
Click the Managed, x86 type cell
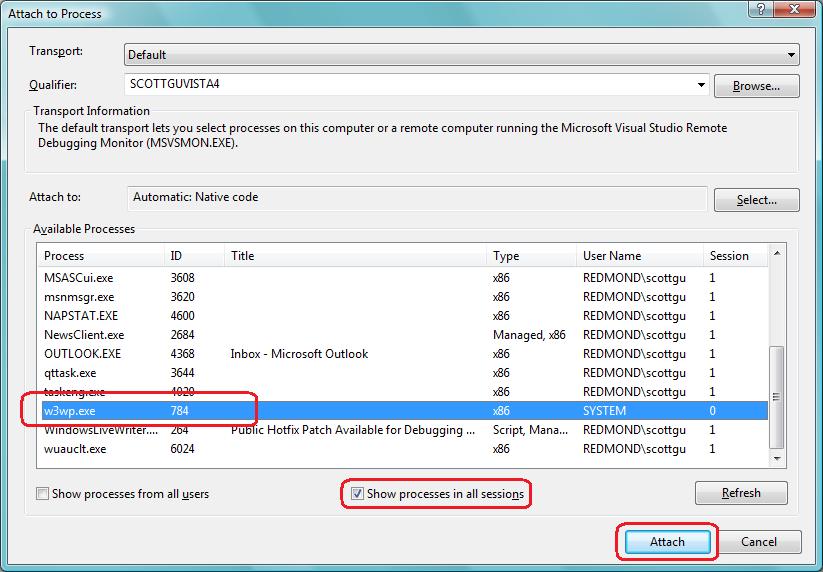tap(529, 335)
